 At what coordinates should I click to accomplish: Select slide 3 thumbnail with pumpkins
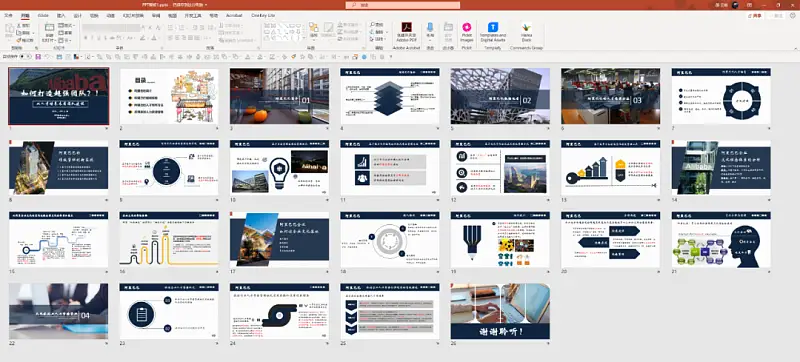click(279, 96)
